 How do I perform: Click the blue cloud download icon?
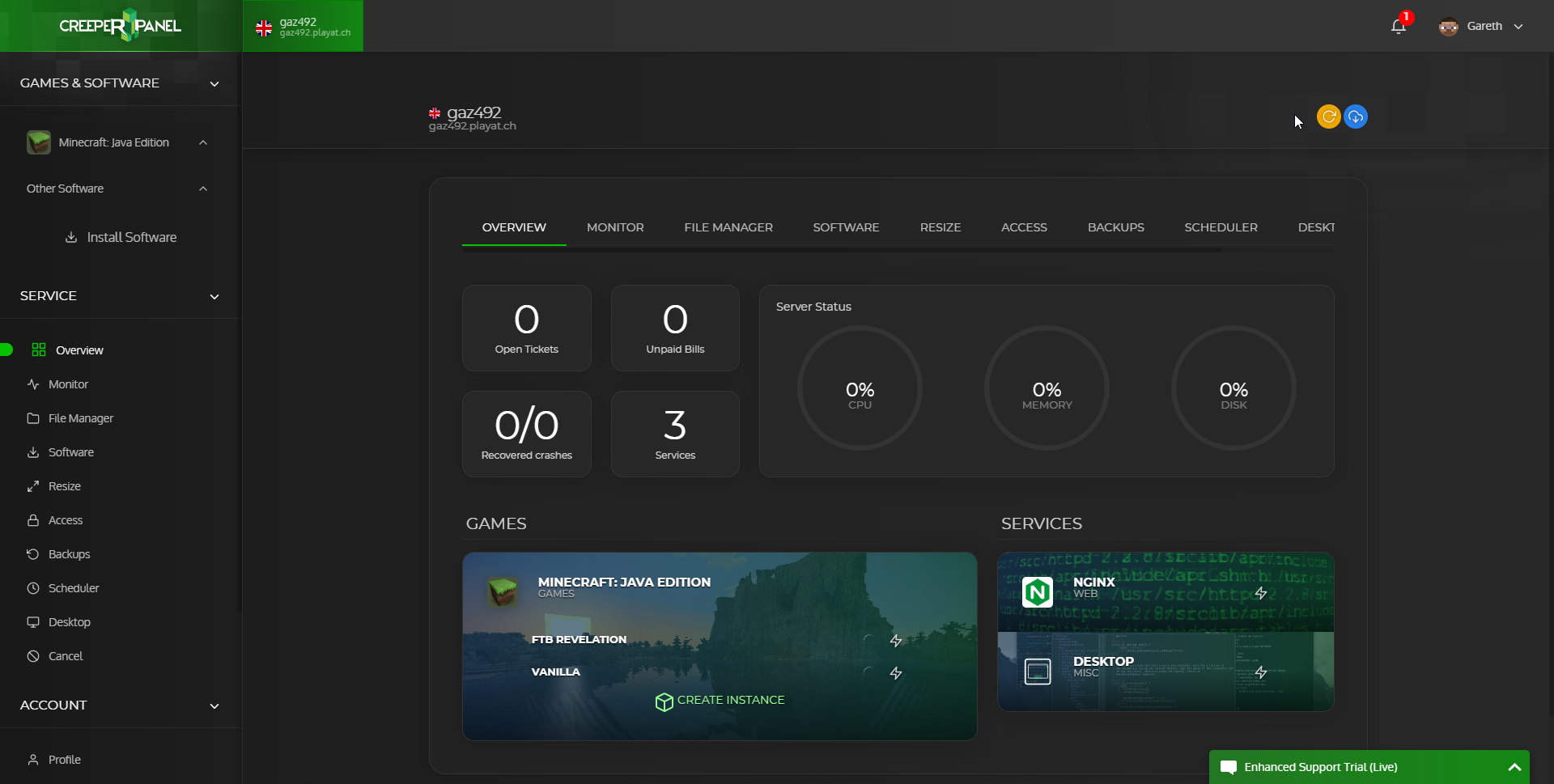1356,117
